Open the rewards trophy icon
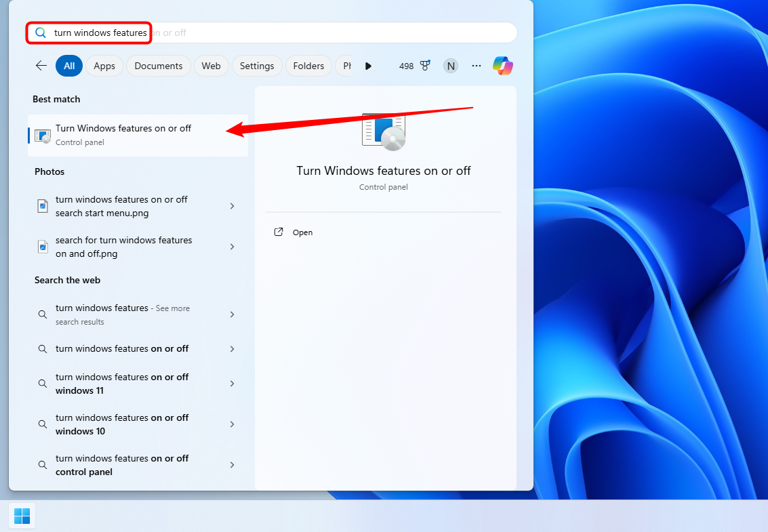 click(x=425, y=65)
